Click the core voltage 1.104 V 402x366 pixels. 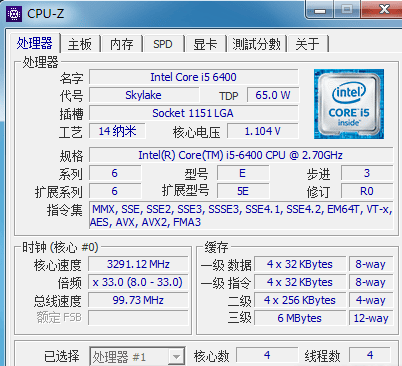(263, 131)
